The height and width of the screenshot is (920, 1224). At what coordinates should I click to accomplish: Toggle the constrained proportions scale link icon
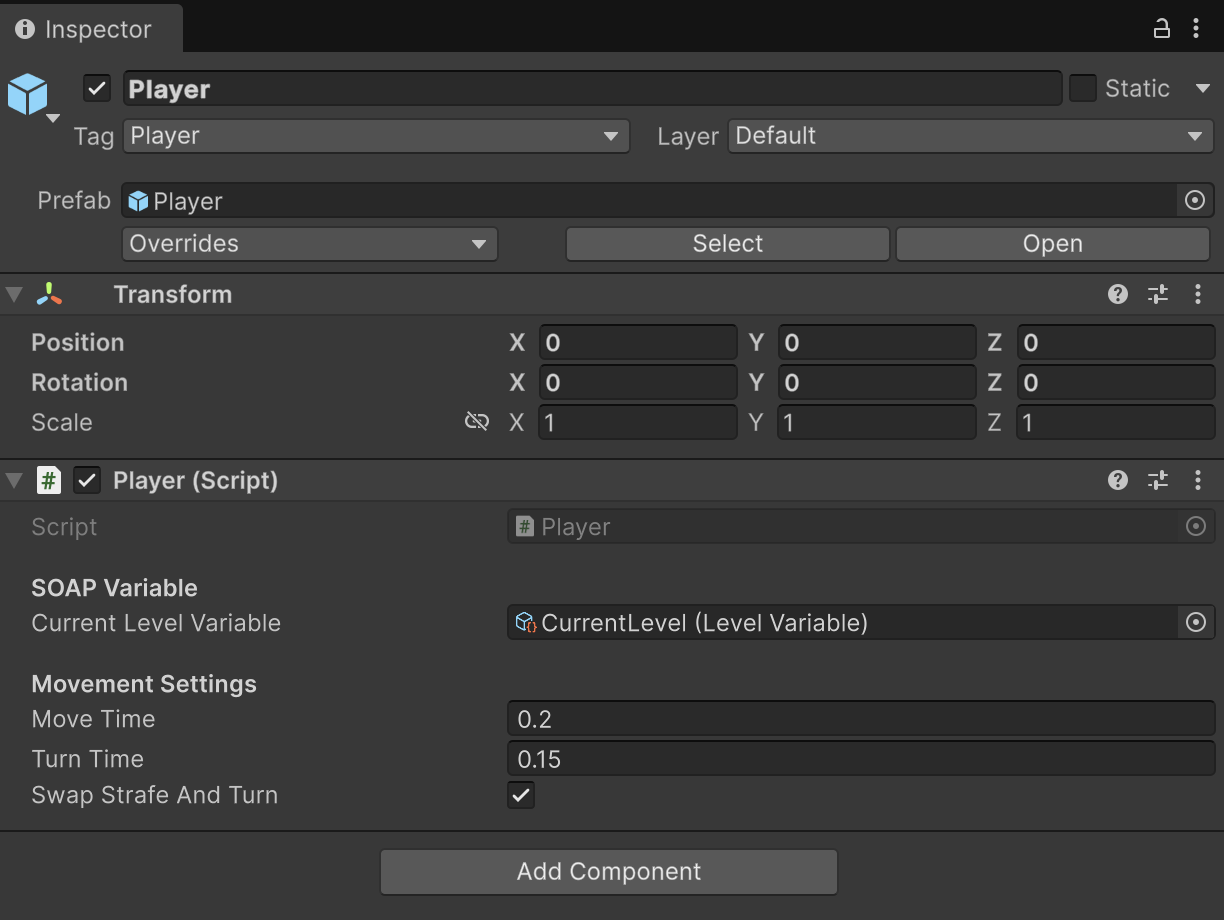click(x=477, y=422)
